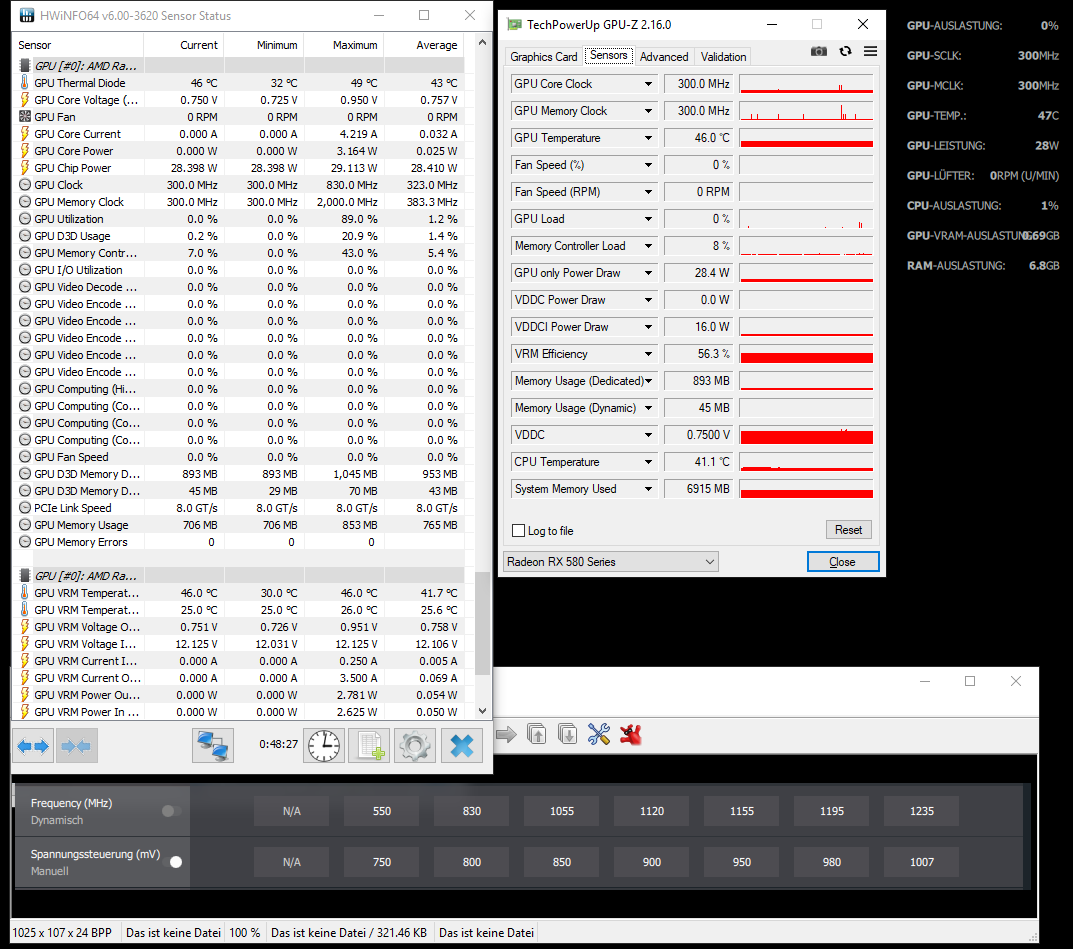
Task: Open GPU-Z hamburger menu icon
Action: coord(870,51)
